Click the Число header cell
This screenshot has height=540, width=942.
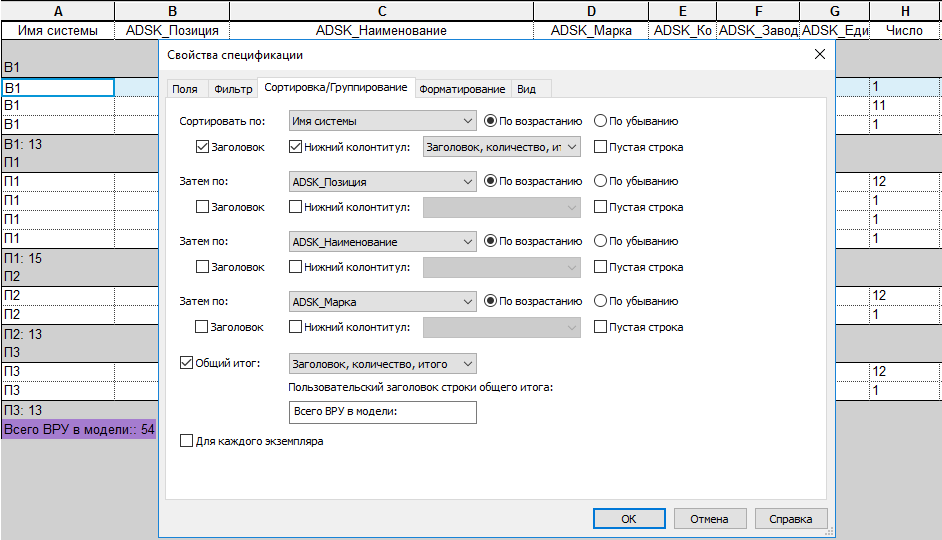click(x=905, y=31)
